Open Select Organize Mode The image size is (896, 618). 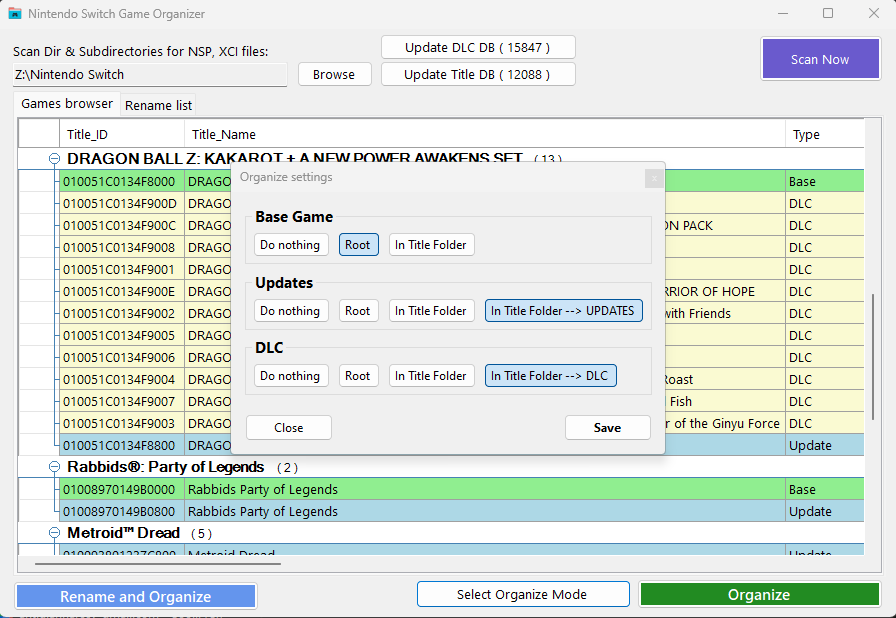pyautogui.click(x=523, y=595)
